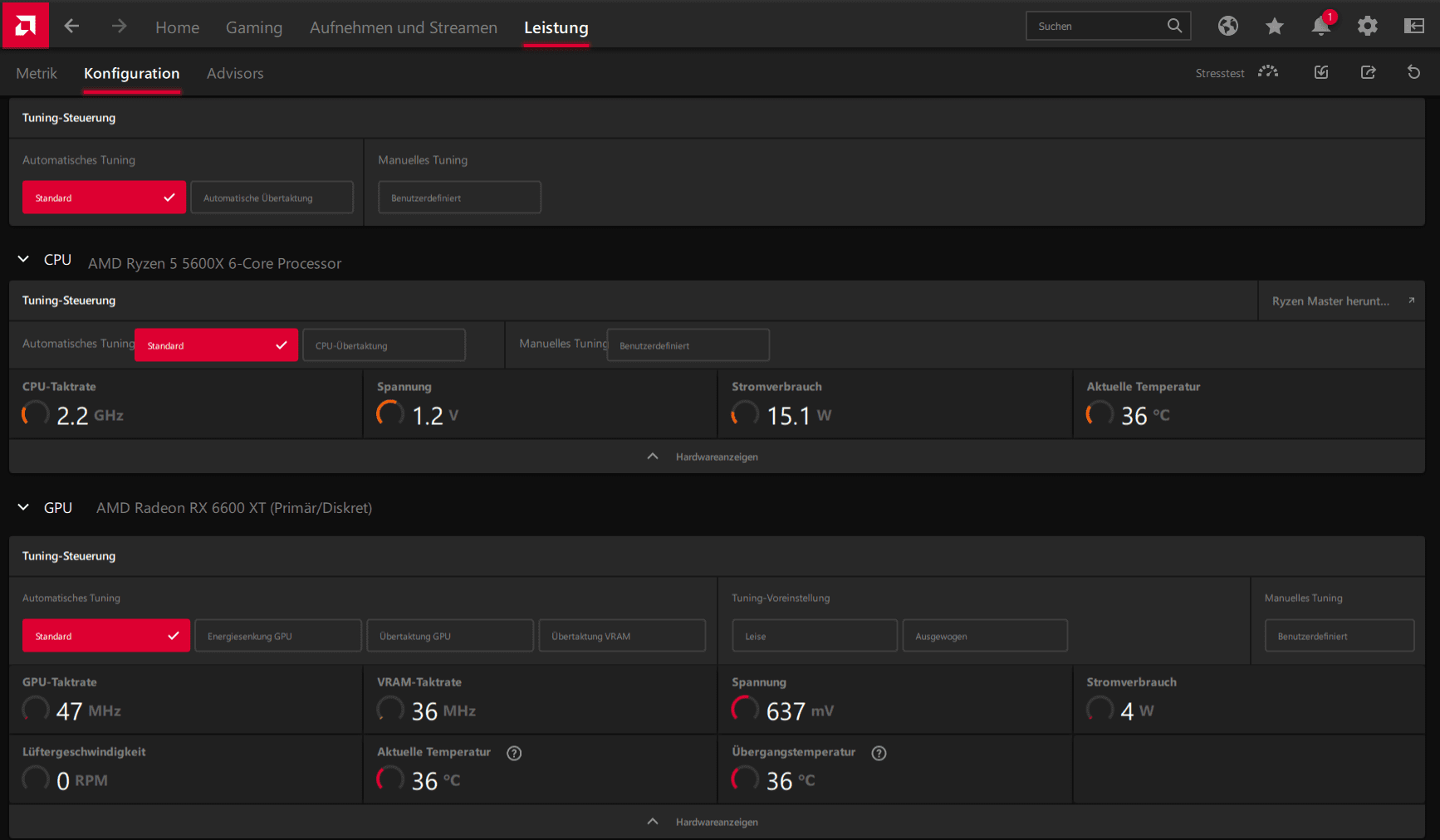This screenshot has width=1440, height=840.
Task: Select Übertaktung GPU option
Action: [450, 636]
